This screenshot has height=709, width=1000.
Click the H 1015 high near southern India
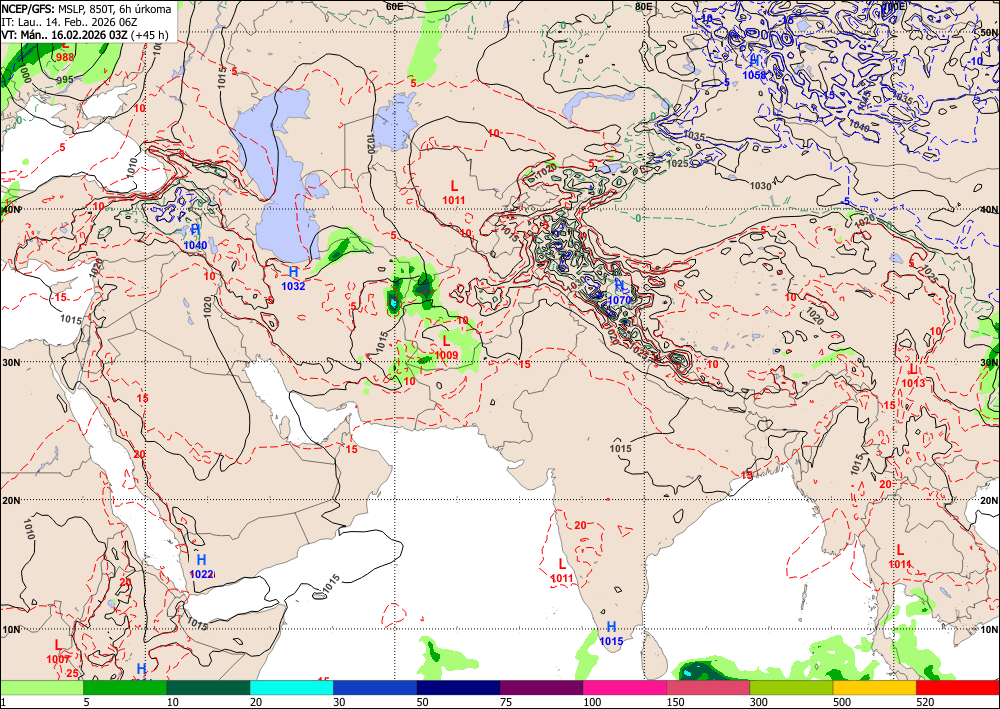(611, 634)
